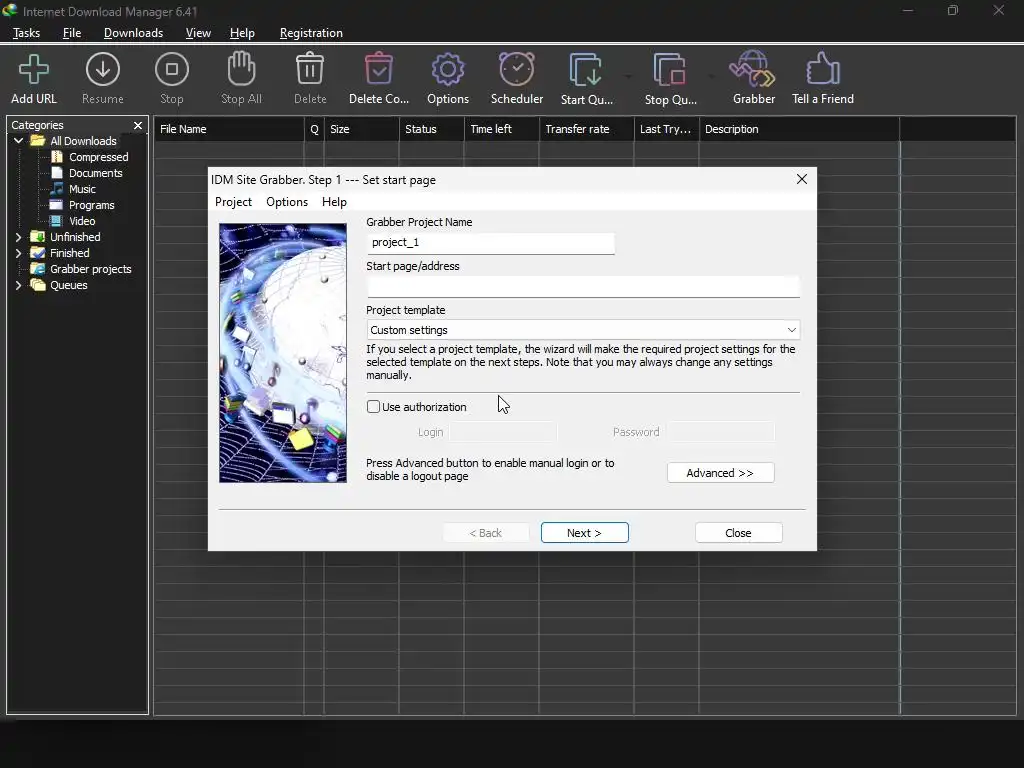Select the Documents category
The image size is (1024, 768).
(95, 173)
